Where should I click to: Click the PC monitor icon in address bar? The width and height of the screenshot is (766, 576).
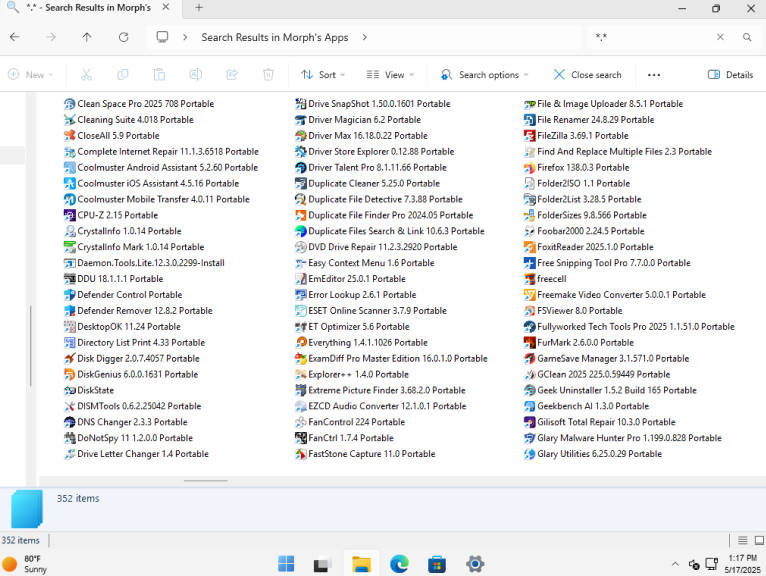click(x=162, y=37)
